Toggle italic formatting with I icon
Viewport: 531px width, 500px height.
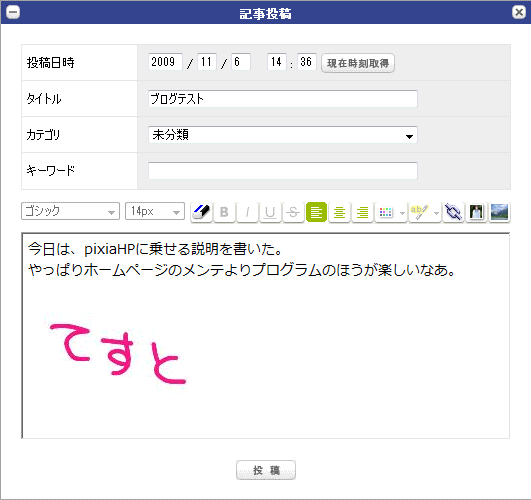pos(247,212)
